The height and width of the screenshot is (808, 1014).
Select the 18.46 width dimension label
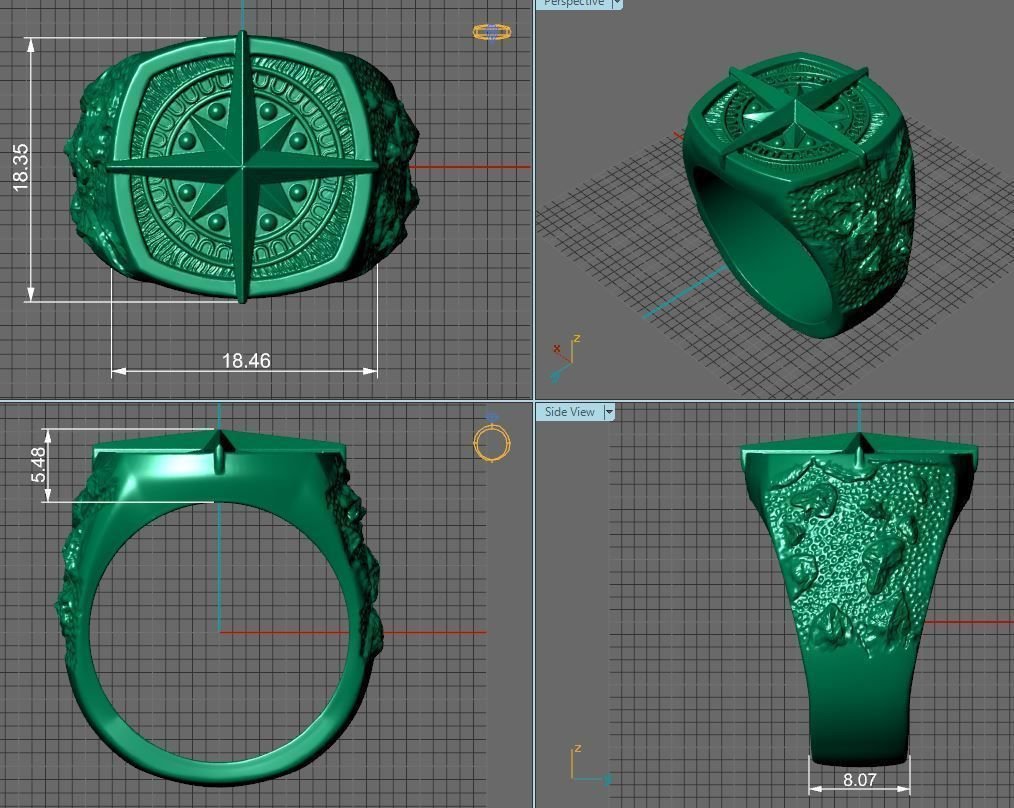point(246,360)
